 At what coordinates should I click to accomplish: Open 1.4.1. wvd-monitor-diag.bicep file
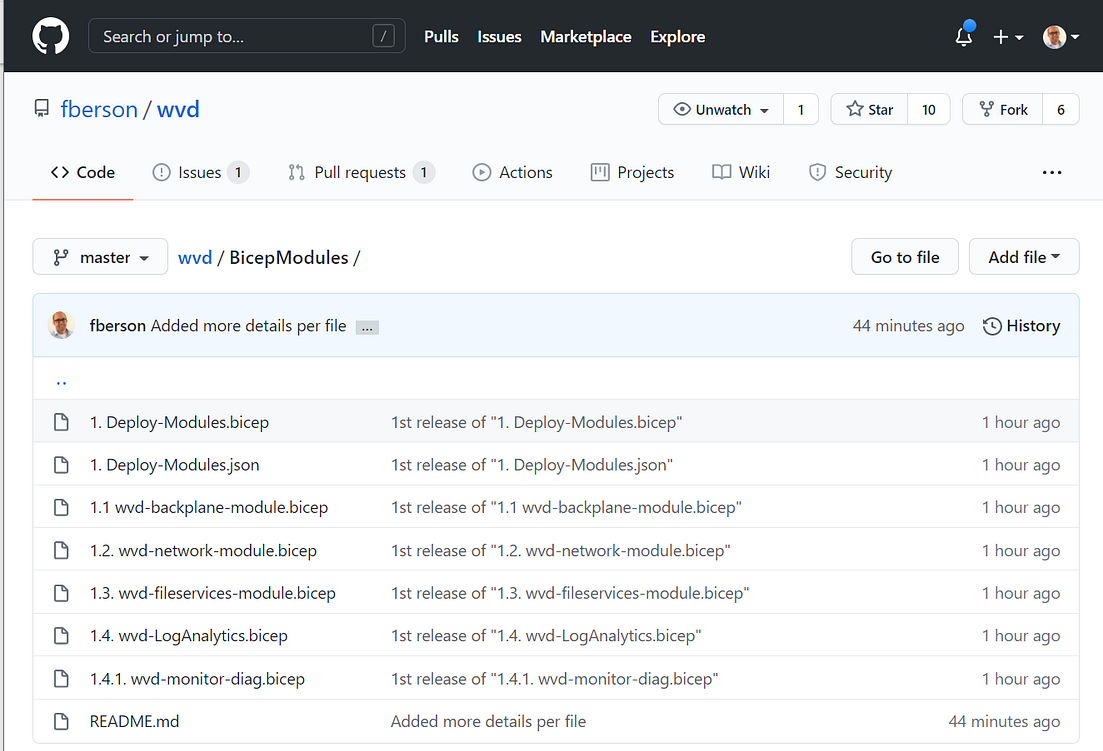point(197,679)
